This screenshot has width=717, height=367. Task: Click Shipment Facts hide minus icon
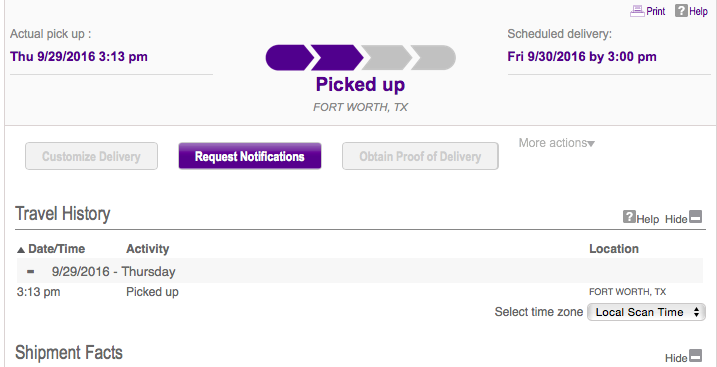(x=695, y=355)
